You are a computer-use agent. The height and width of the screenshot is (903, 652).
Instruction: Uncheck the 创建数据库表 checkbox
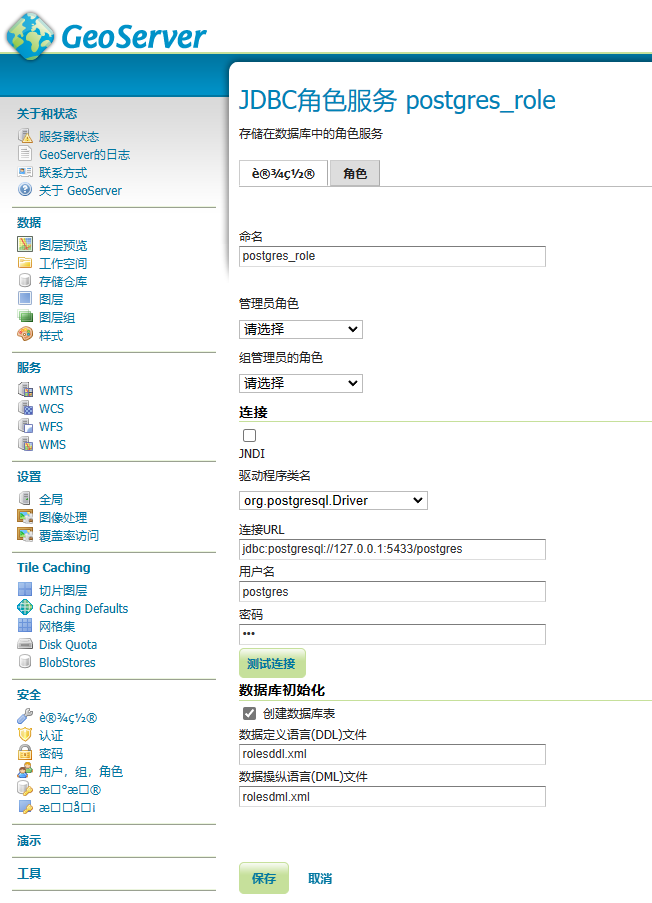coord(249,714)
